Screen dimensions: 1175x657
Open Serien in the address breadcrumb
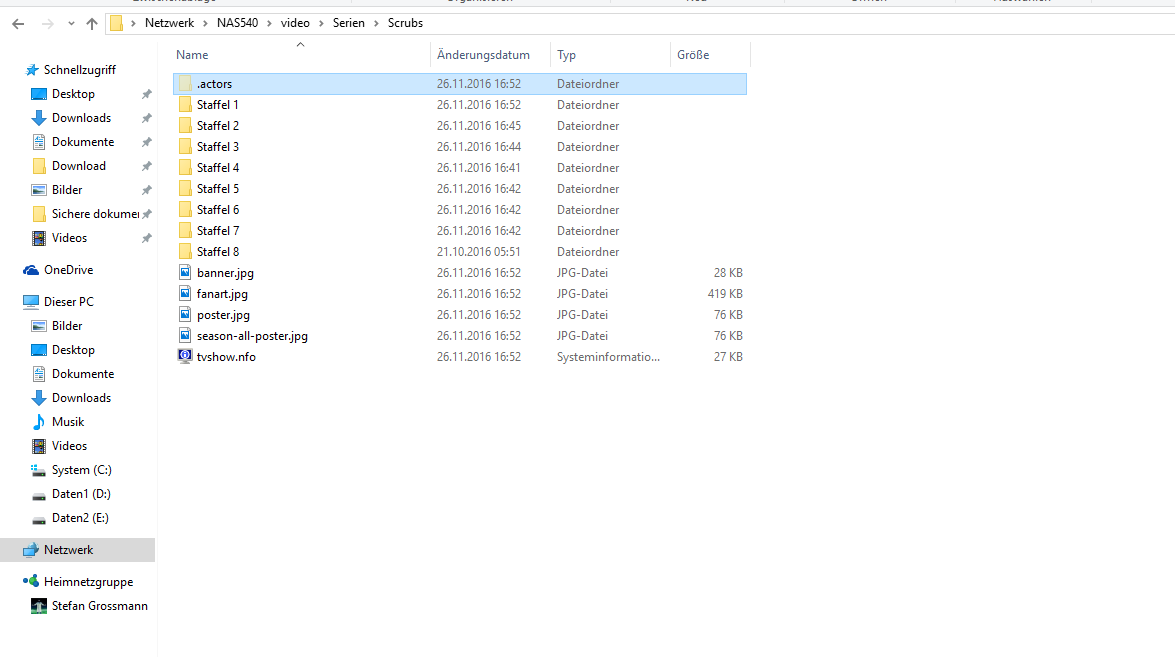(348, 23)
